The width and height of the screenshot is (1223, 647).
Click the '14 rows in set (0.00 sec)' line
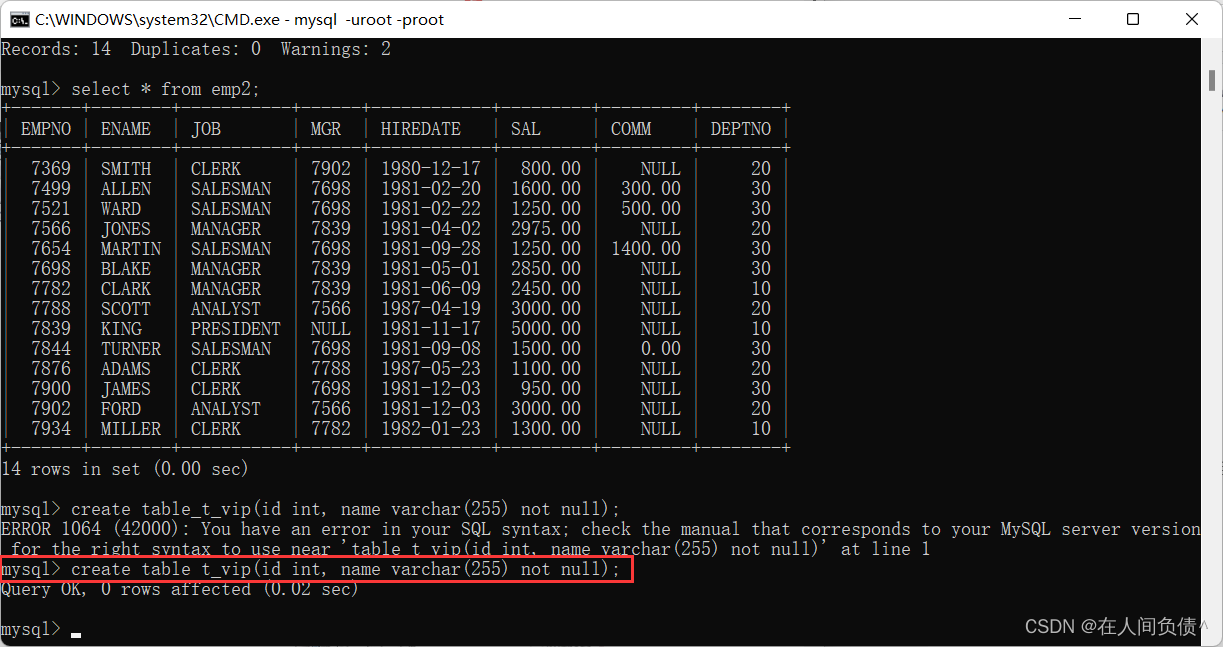[x=125, y=469]
